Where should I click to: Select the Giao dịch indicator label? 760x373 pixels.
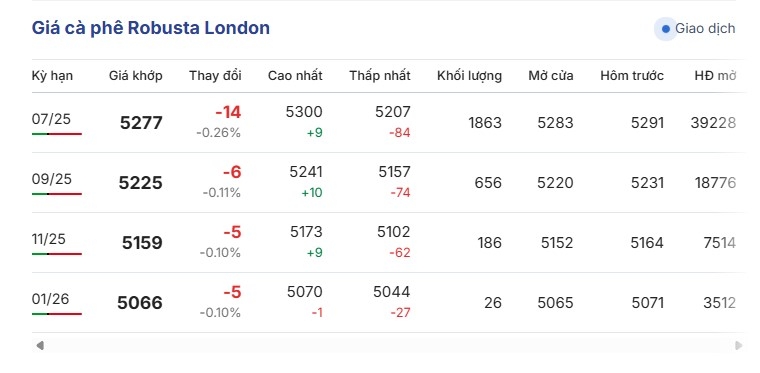(x=705, y=29)
